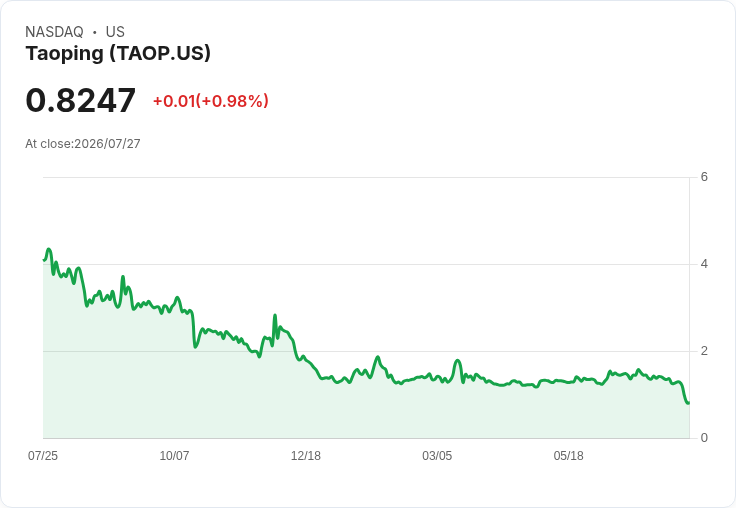
Task: Click the 0 value on price axis
Action: pos(704,438)
